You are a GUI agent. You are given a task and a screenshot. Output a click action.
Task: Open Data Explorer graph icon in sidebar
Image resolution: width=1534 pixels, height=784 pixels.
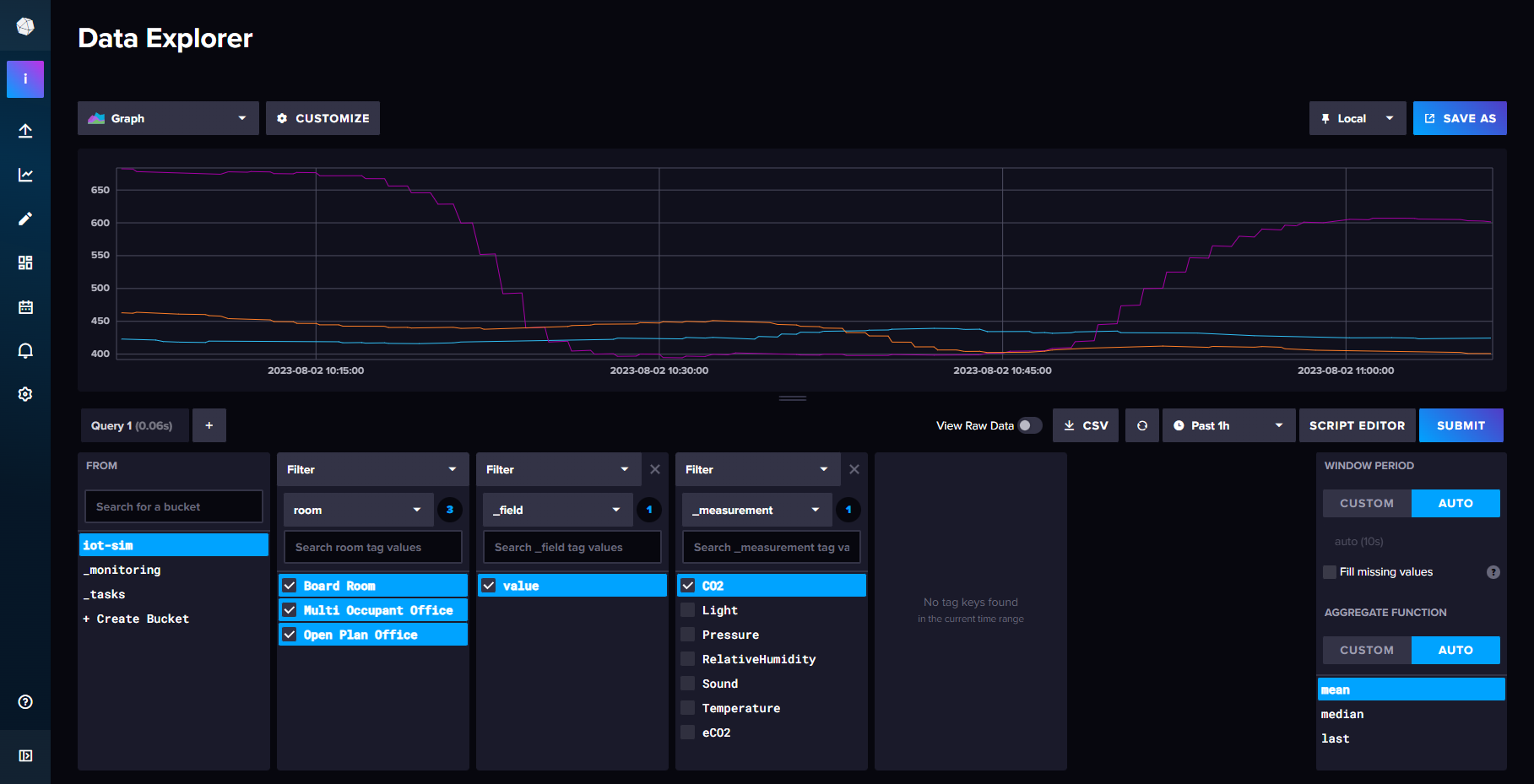(x=25, y=175)
